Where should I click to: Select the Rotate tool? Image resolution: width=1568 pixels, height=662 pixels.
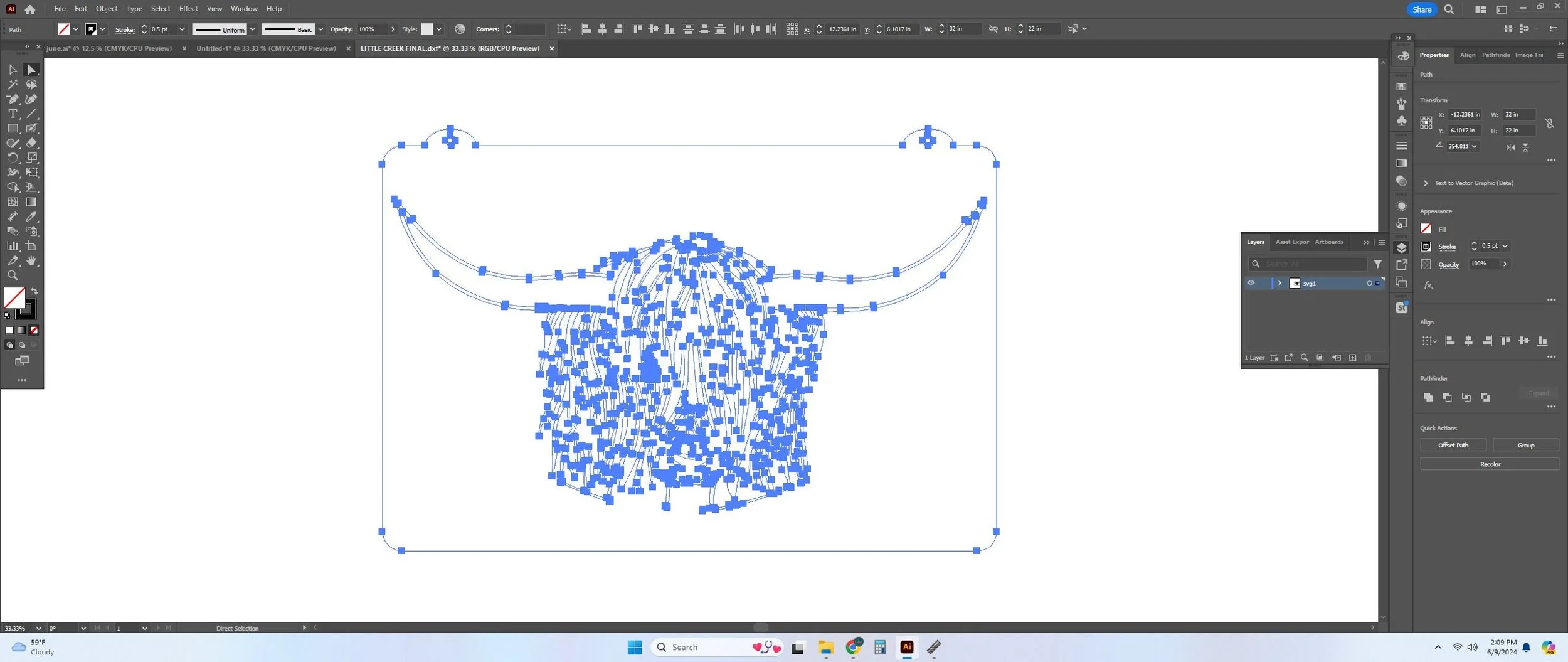[x=13, y=157]
